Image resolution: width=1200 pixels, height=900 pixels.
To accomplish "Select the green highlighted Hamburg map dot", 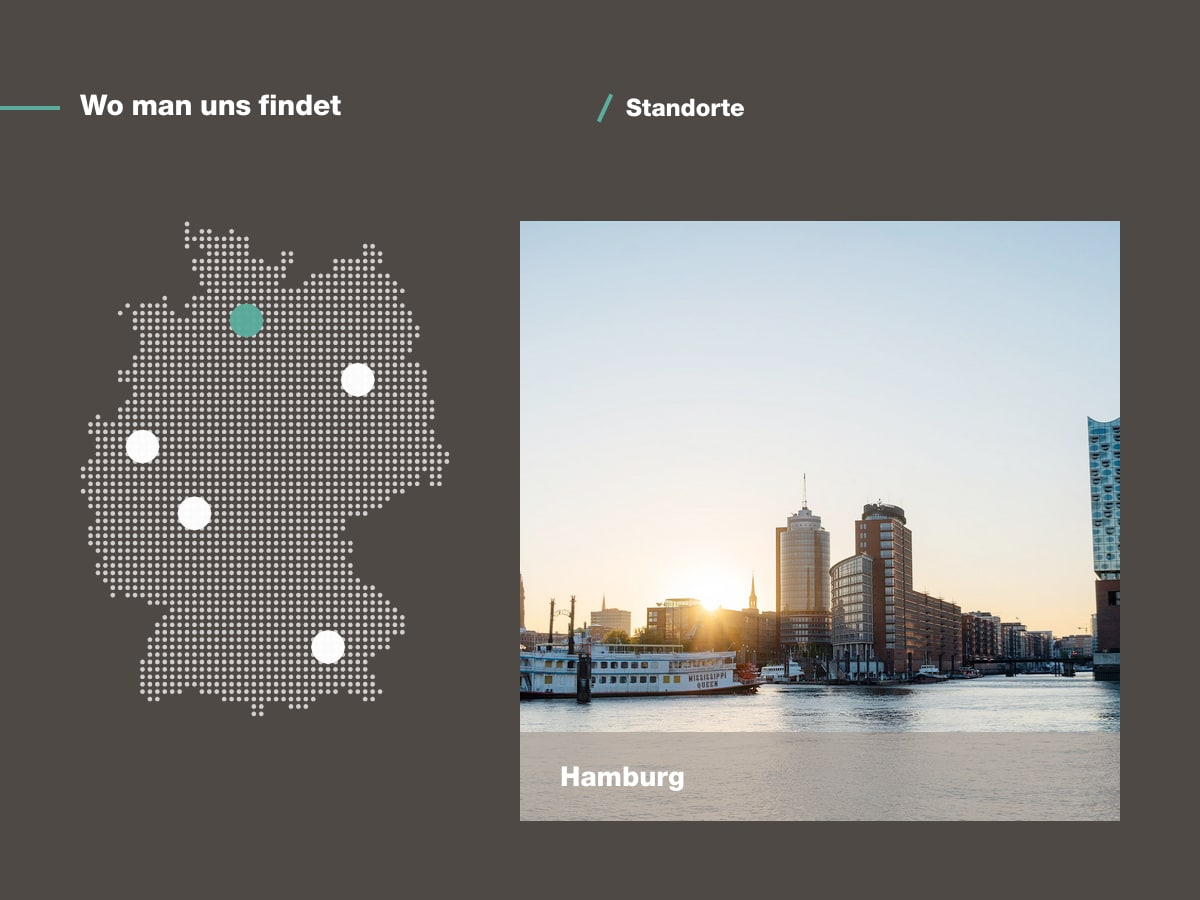I will [246, 320].
